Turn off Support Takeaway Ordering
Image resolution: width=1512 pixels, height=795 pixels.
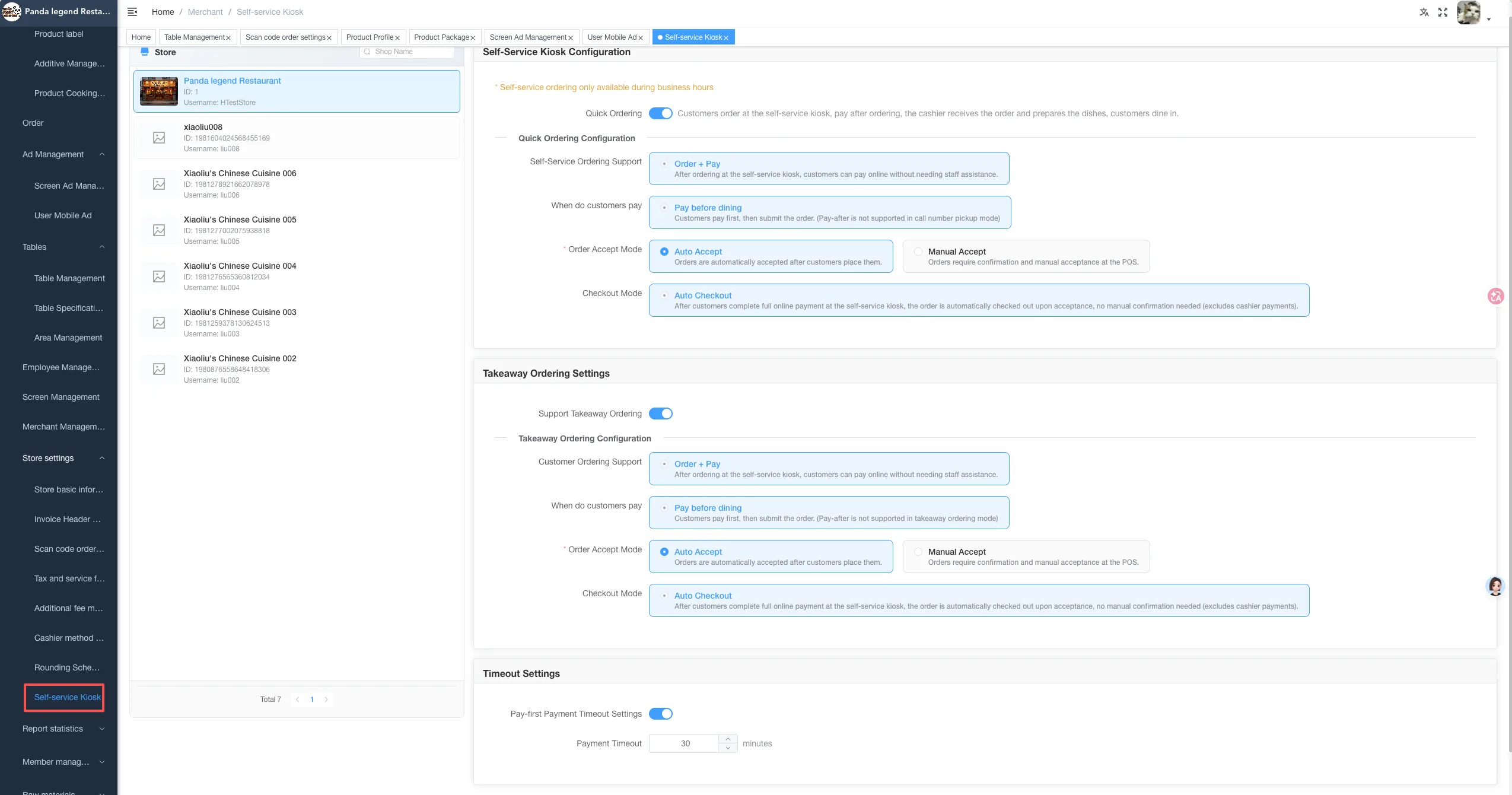660,414
